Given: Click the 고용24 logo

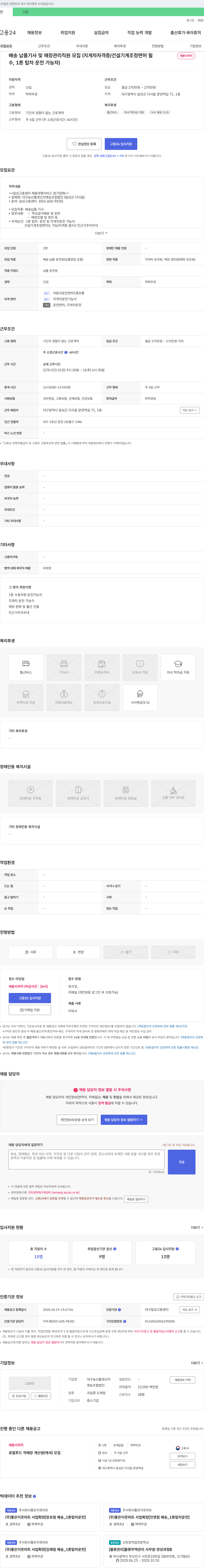Looking at the screenshot, I should pyautogui.click(x=8, y=33).
